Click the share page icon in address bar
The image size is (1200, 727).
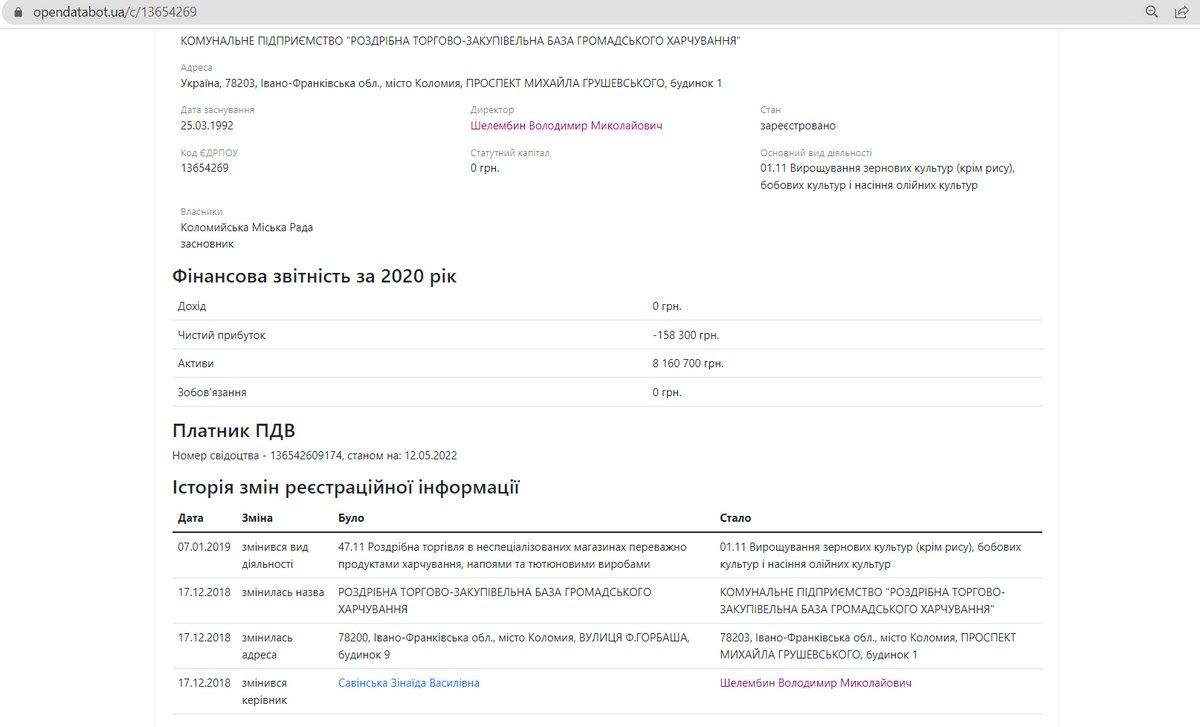(x=1184, y=12)
